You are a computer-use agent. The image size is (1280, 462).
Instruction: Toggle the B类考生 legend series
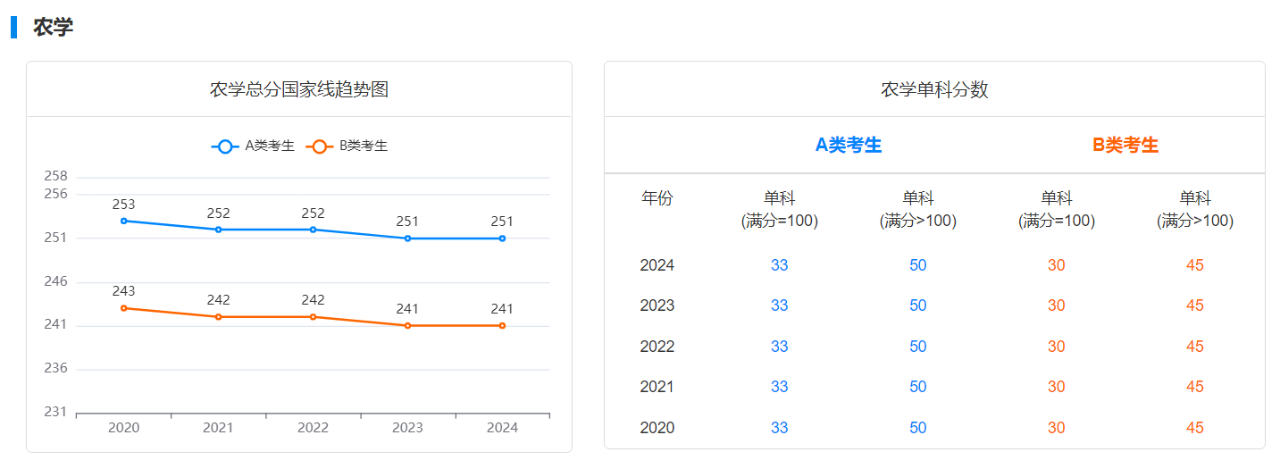point(347,146)
